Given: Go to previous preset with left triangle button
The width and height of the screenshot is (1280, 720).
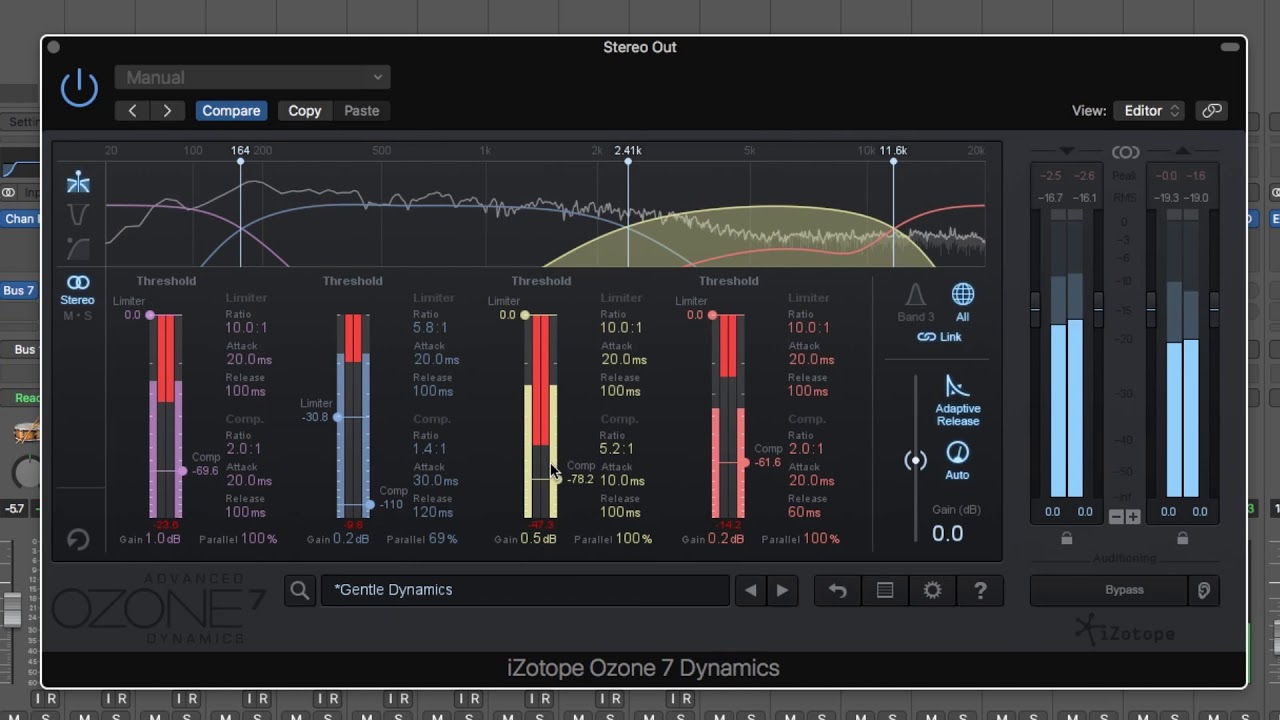Looking at the screenshot, I should [x=751, y=591].
